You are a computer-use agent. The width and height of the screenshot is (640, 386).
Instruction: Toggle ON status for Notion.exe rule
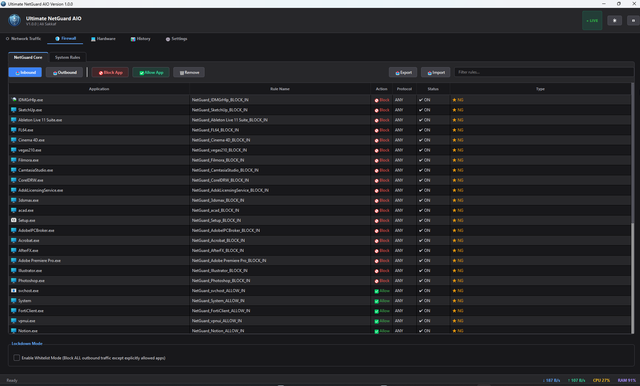[x=424, y=331]
